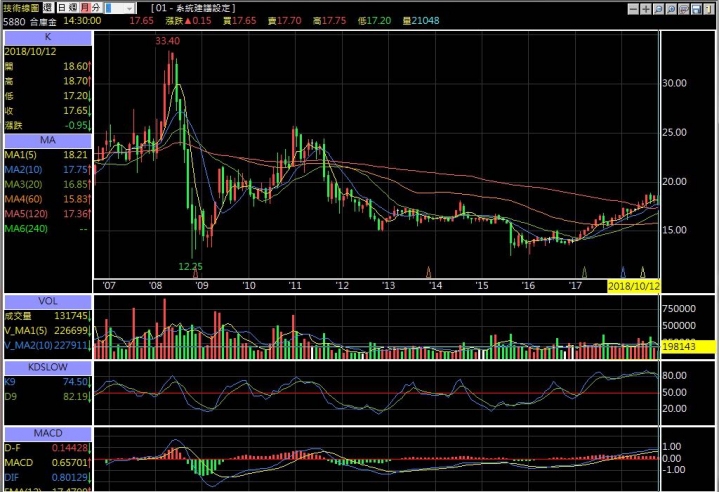
Task: Click the 技術線圖 title label
Action: point(22,8)
